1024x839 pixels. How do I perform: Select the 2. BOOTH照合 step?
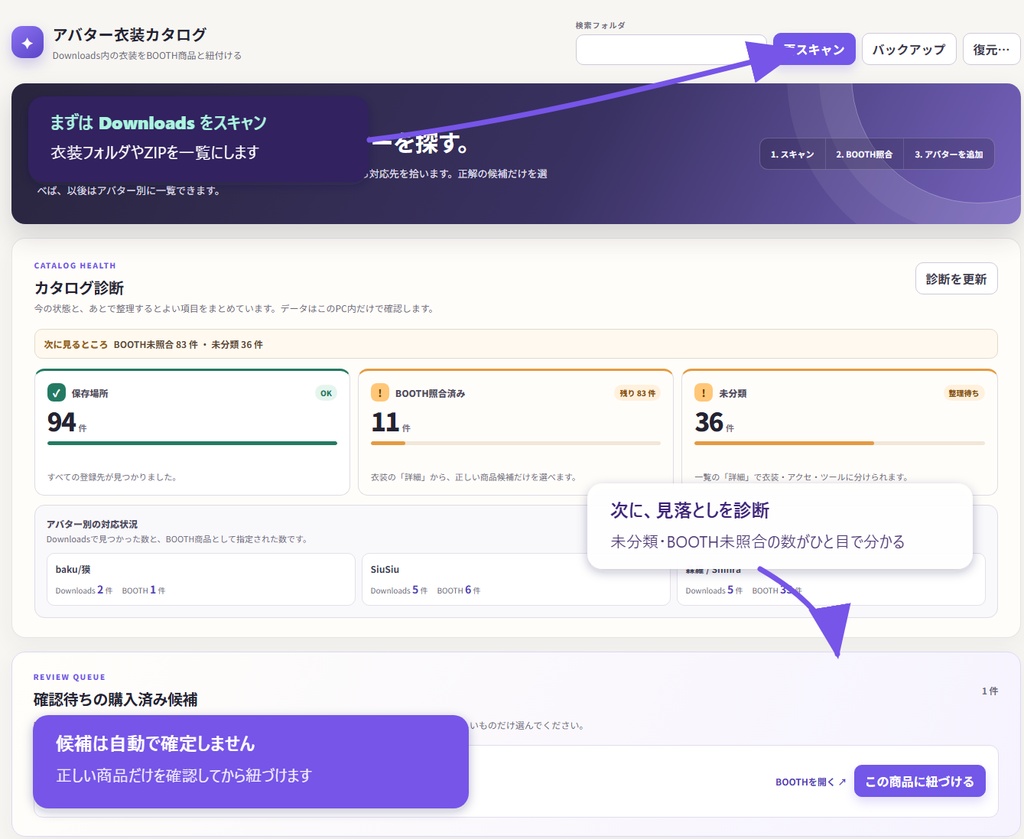(x=864, y=154)
